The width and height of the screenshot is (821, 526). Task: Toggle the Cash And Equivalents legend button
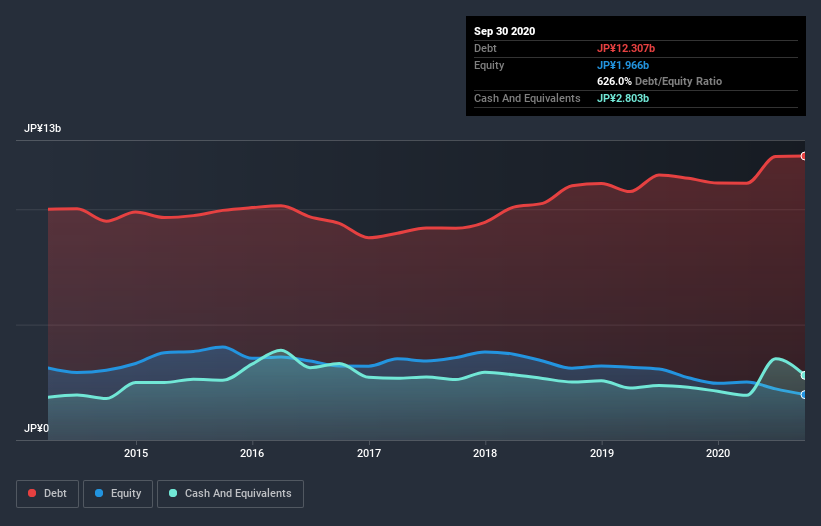point(230,494)
